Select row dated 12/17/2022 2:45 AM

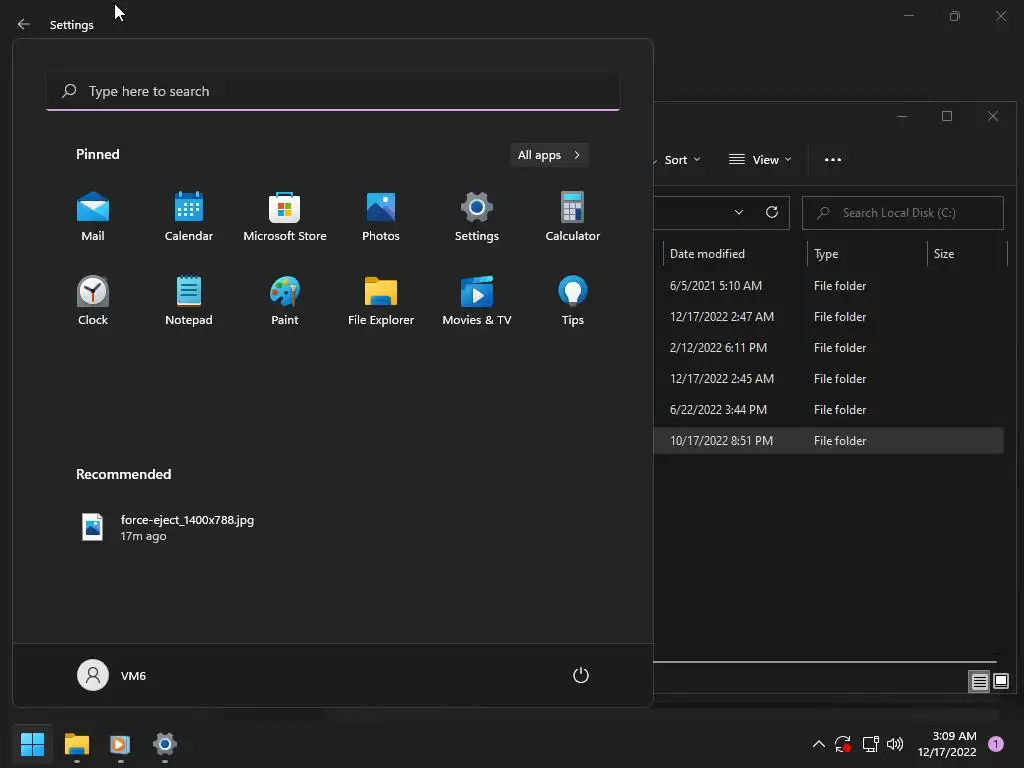[829, 379]
